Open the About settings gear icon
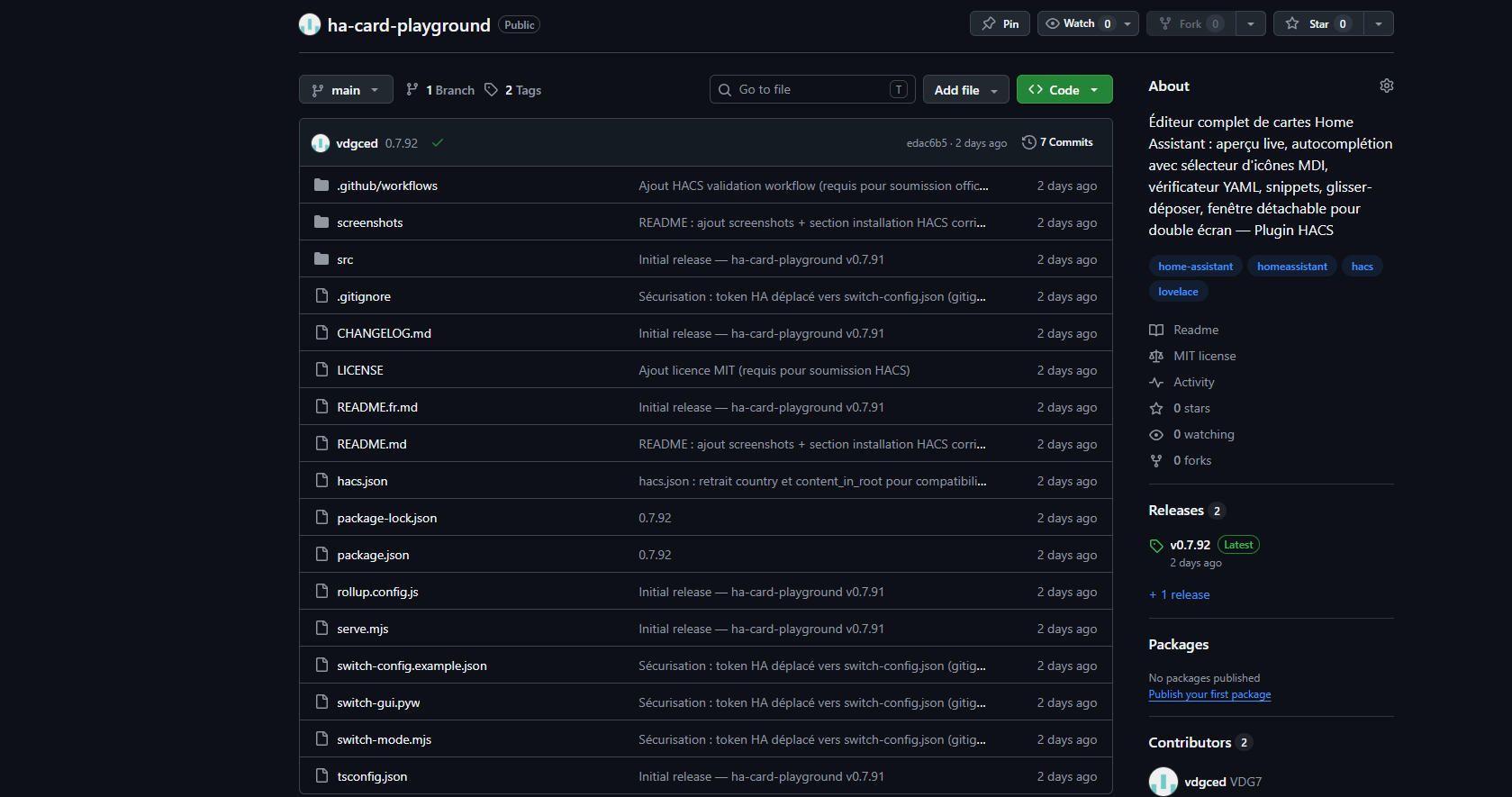 (x=1386, y=86)
